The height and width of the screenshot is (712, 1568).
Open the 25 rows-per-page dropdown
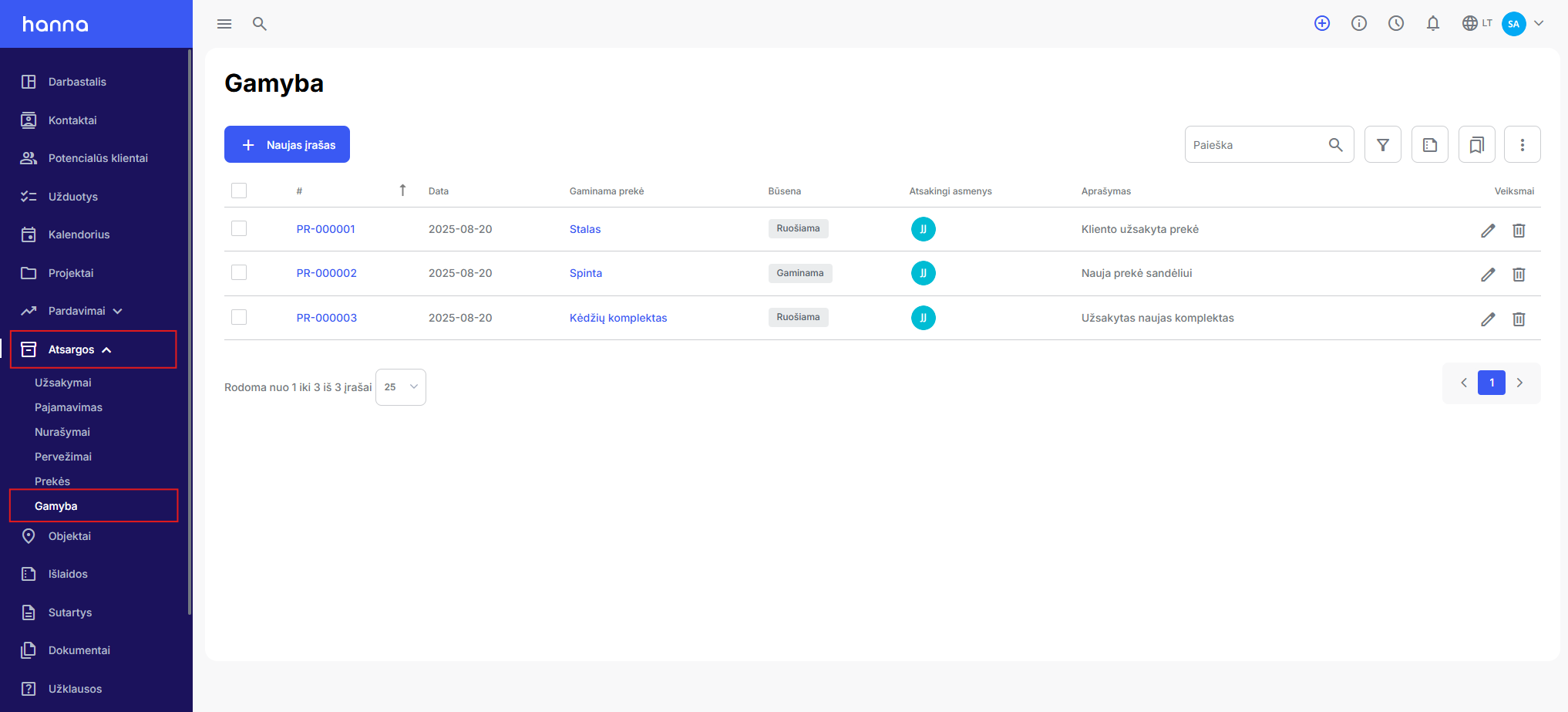[401, 387]
